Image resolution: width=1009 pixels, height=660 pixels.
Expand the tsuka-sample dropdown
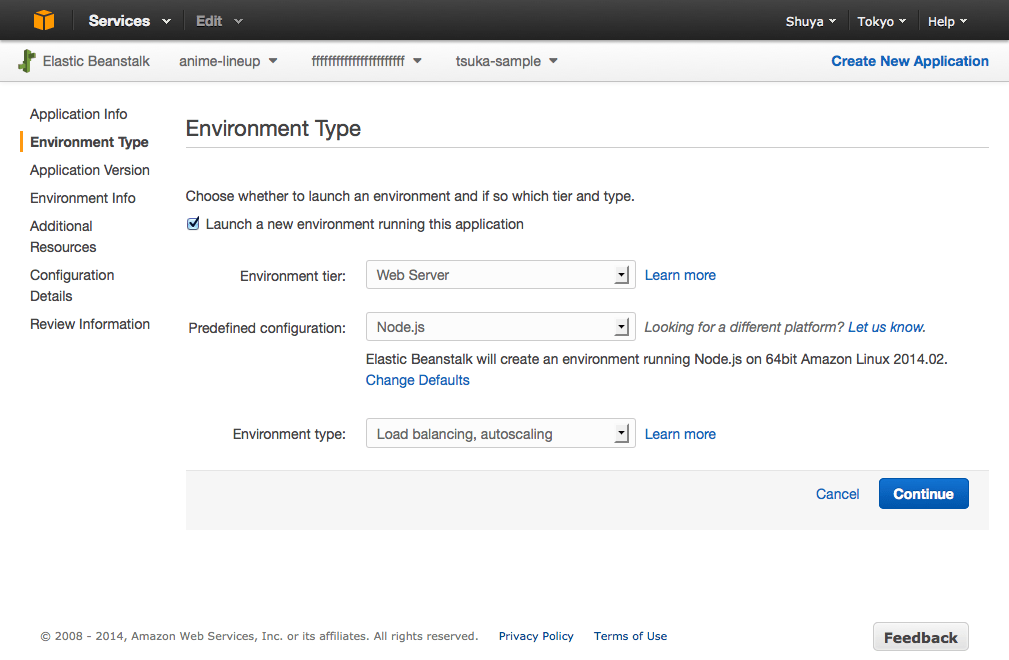pyautogui.click(x=506, y=61)
